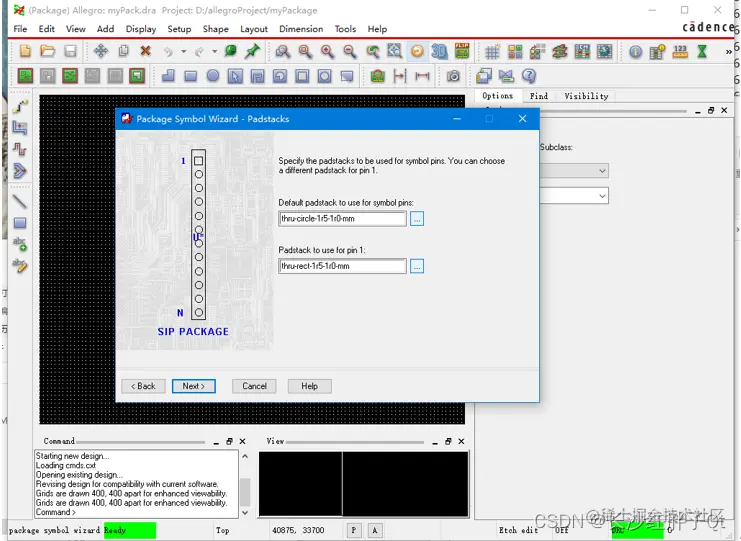741x541 pixels.
Task: Select the rectangle shape add icon
Action: (x=190, y=76)
